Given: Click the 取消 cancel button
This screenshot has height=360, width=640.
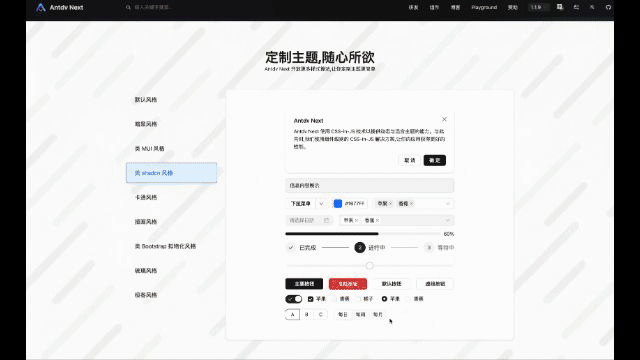Looking at the screenshot, I should pyautogui.click(x=409, y=160).
